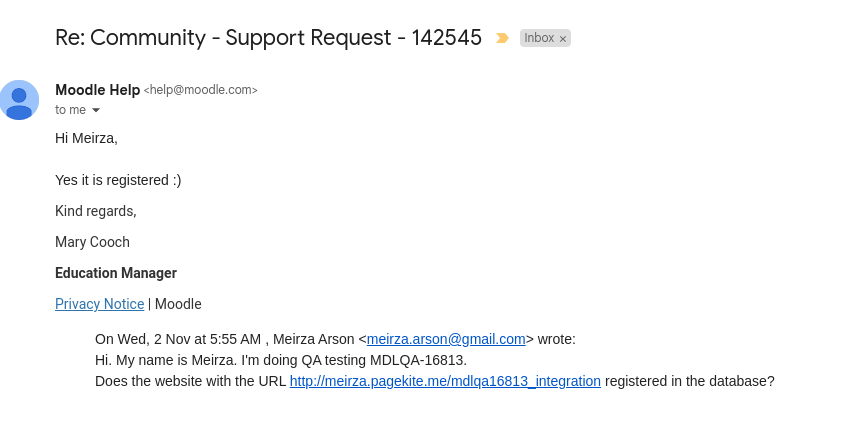Open the sender's profile avatar
Viewport: 857px width, 437px height.
click(x=19, y=100)
